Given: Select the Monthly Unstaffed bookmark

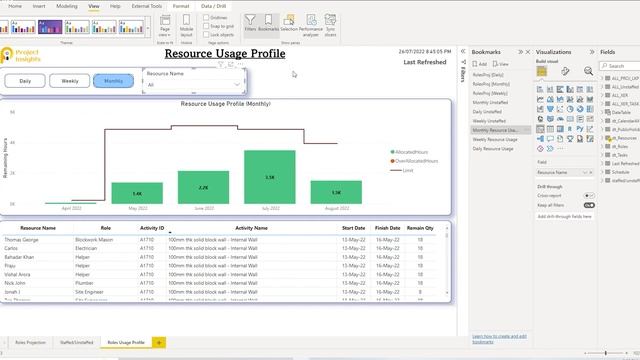Looking at the screenshot, I should (490, 102).
